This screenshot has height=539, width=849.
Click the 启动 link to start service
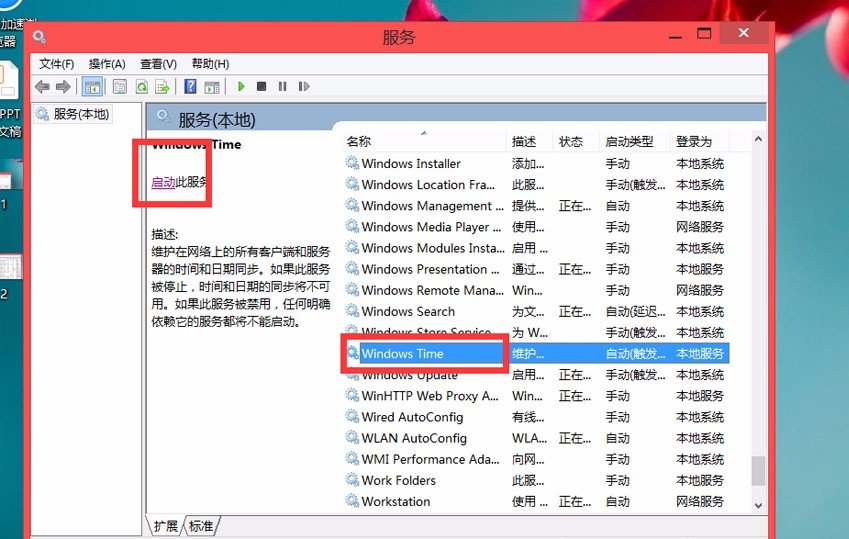(163, 182)
